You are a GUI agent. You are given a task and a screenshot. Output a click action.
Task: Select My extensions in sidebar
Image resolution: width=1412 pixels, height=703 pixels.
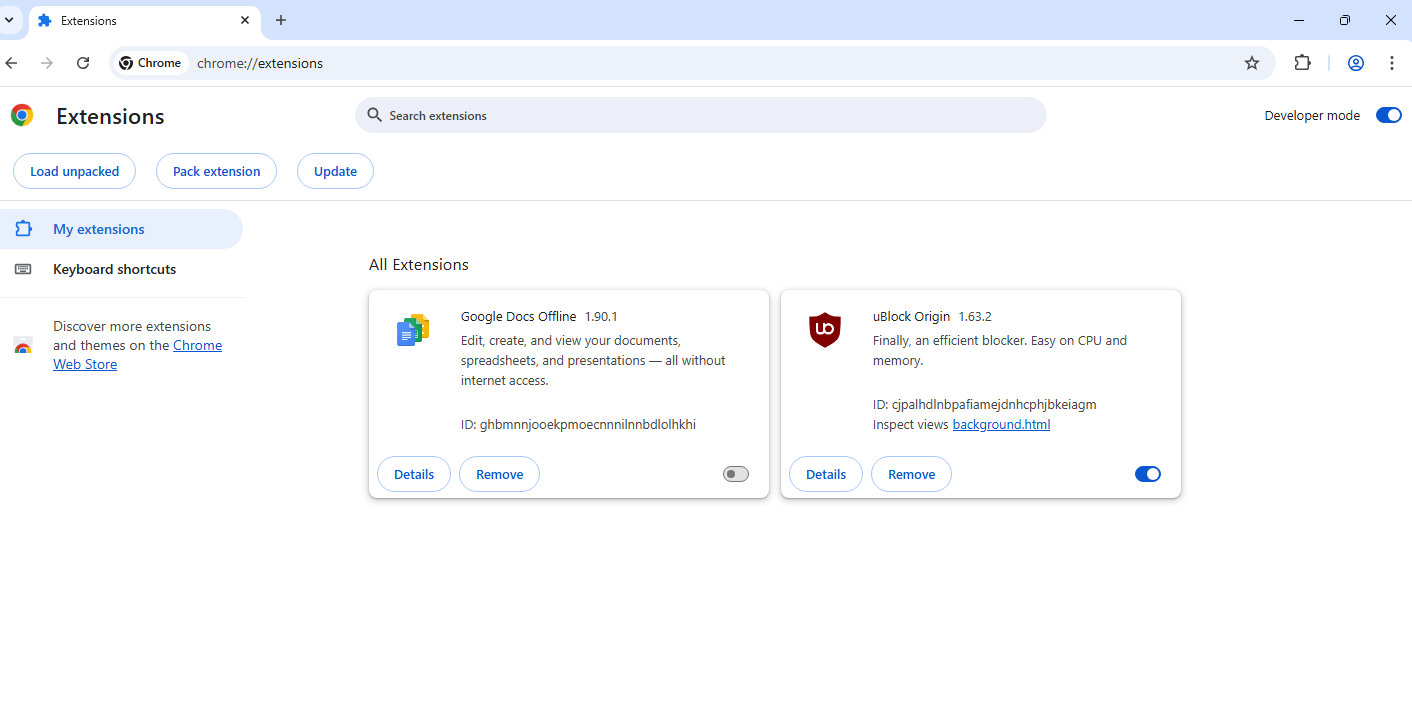[121, 229]
